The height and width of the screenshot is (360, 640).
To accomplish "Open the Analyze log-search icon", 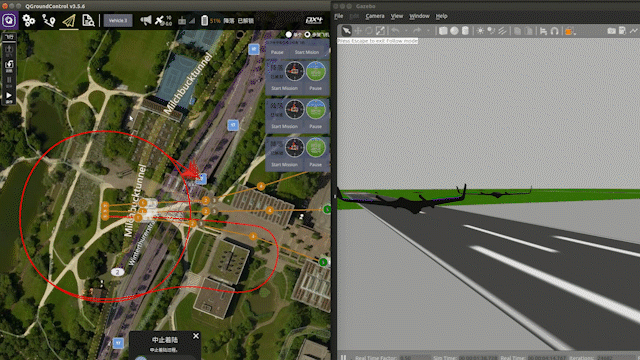I will 88,20.
